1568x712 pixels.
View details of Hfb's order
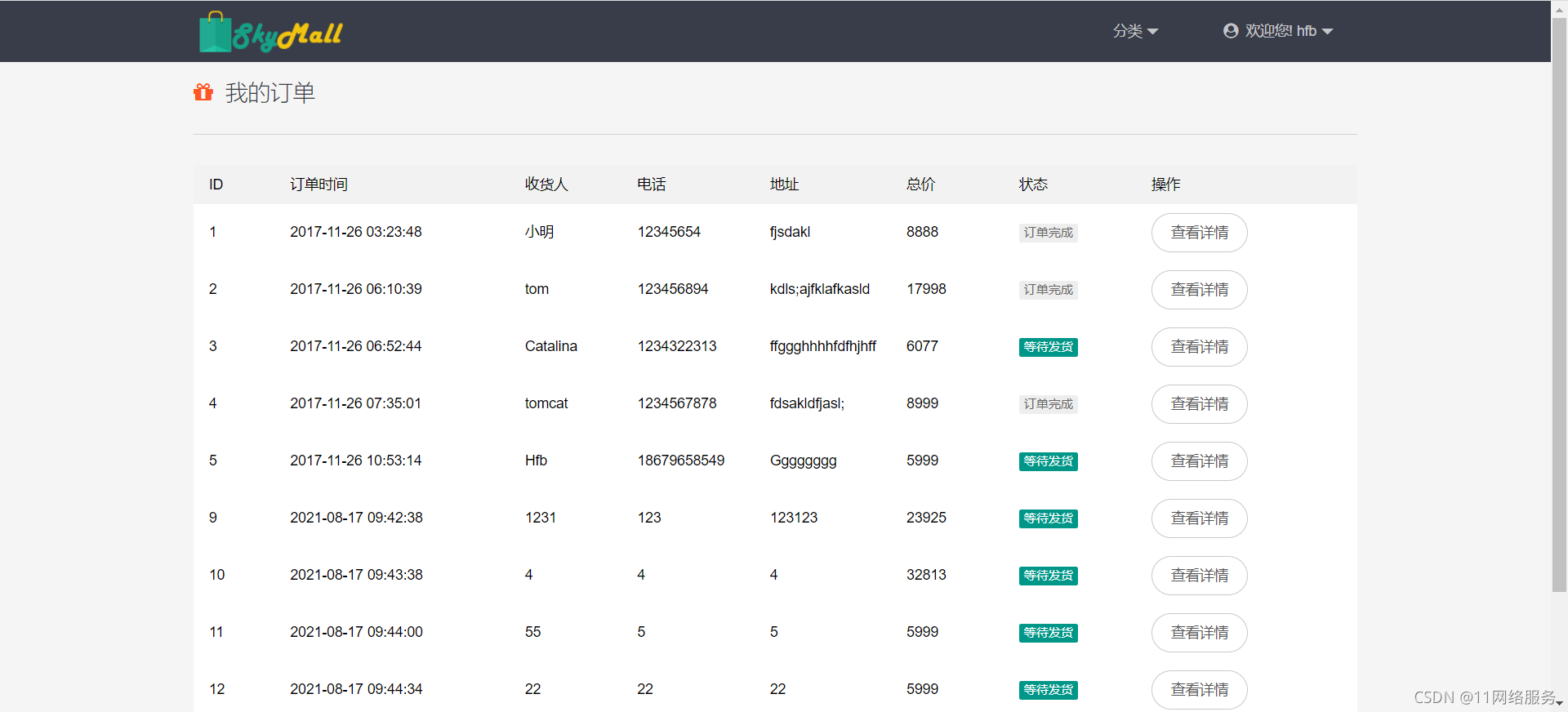[x=1199, y=461]
